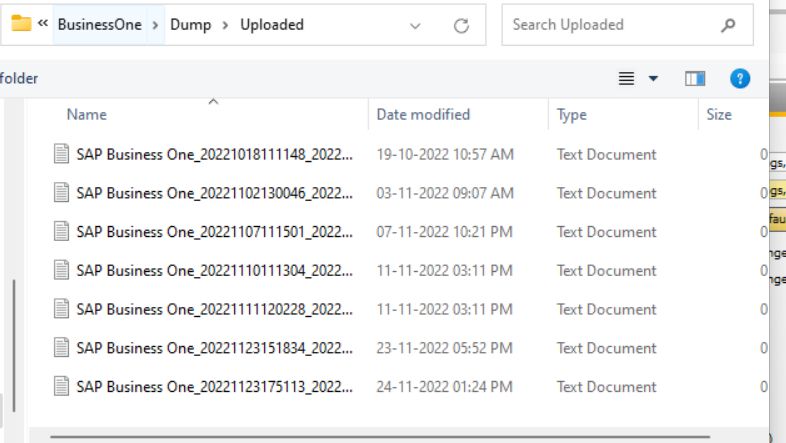This screenshot has height=443, width=786.
Task: Switch view layout using details icon
Action: point(626,78)
